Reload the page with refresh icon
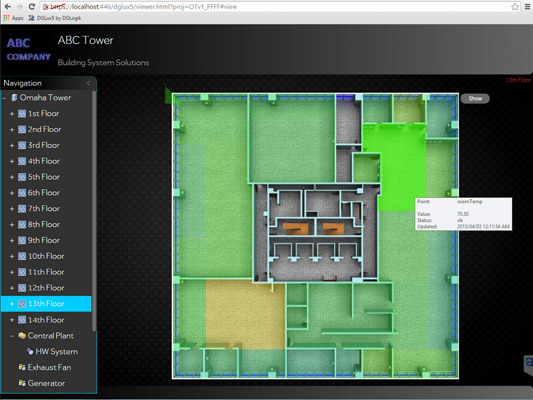The height and width of the screenshot is (400, 533). (32, 6)
